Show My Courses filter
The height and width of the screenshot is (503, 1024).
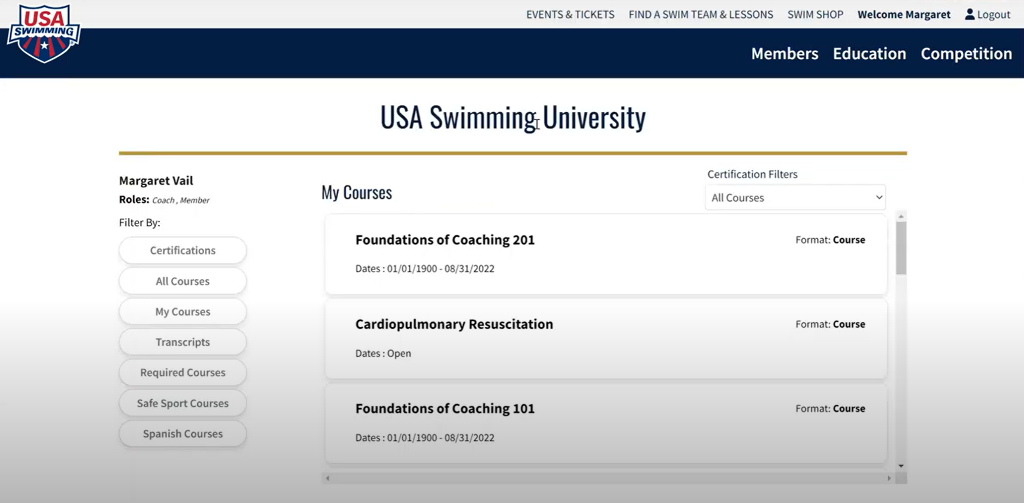point(183,312)
